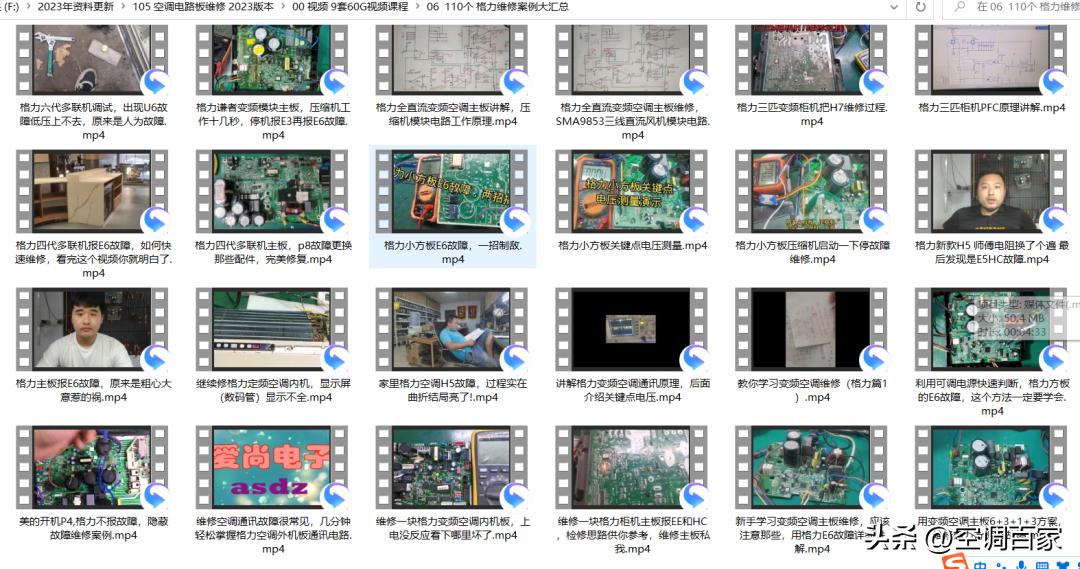Click file name 格力主板报E6故障，原来是粗心大意惹的祸.mp4
1080x569 pixels.
94,390
